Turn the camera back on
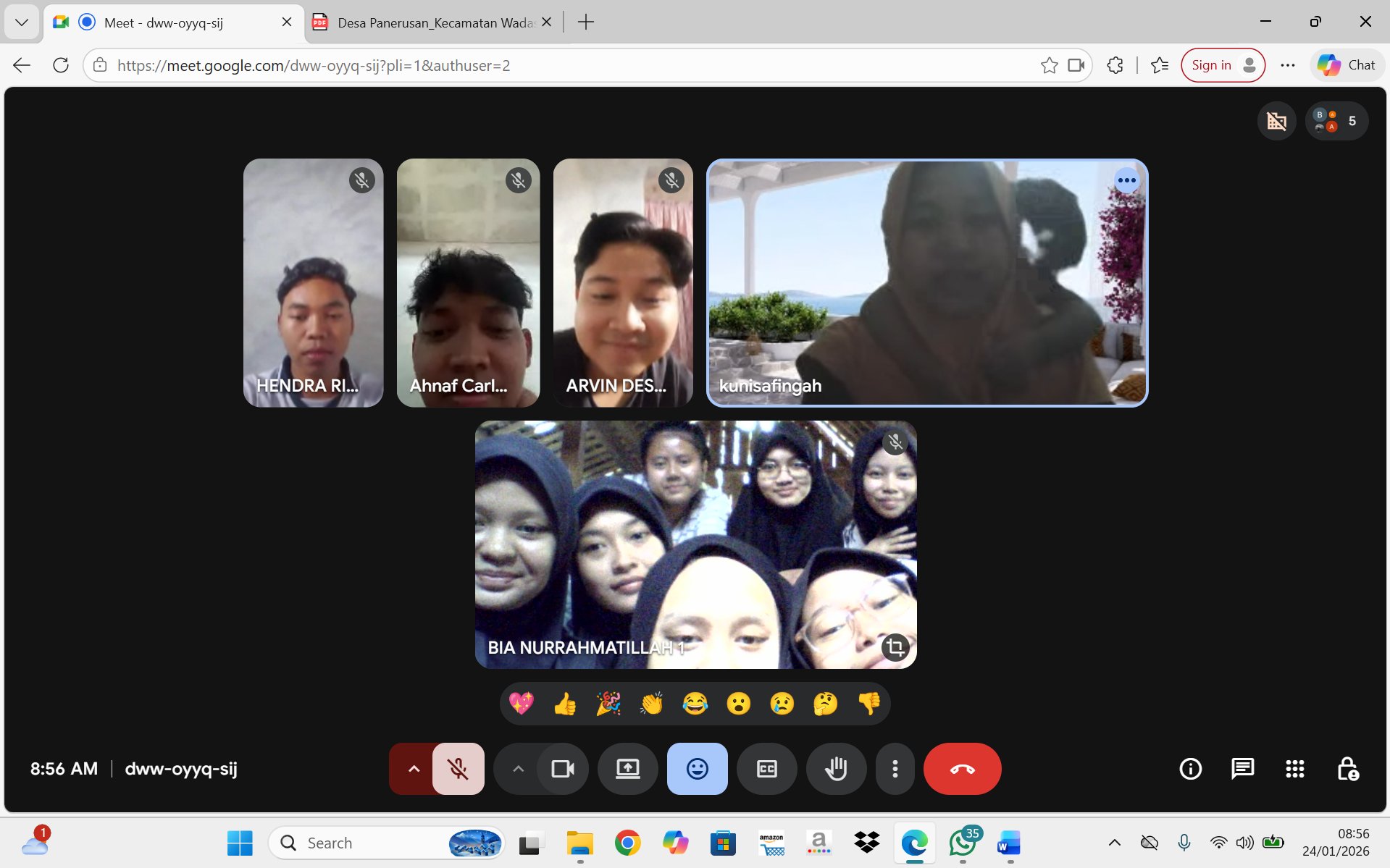 pyautogui.click(x=562, y=769)
